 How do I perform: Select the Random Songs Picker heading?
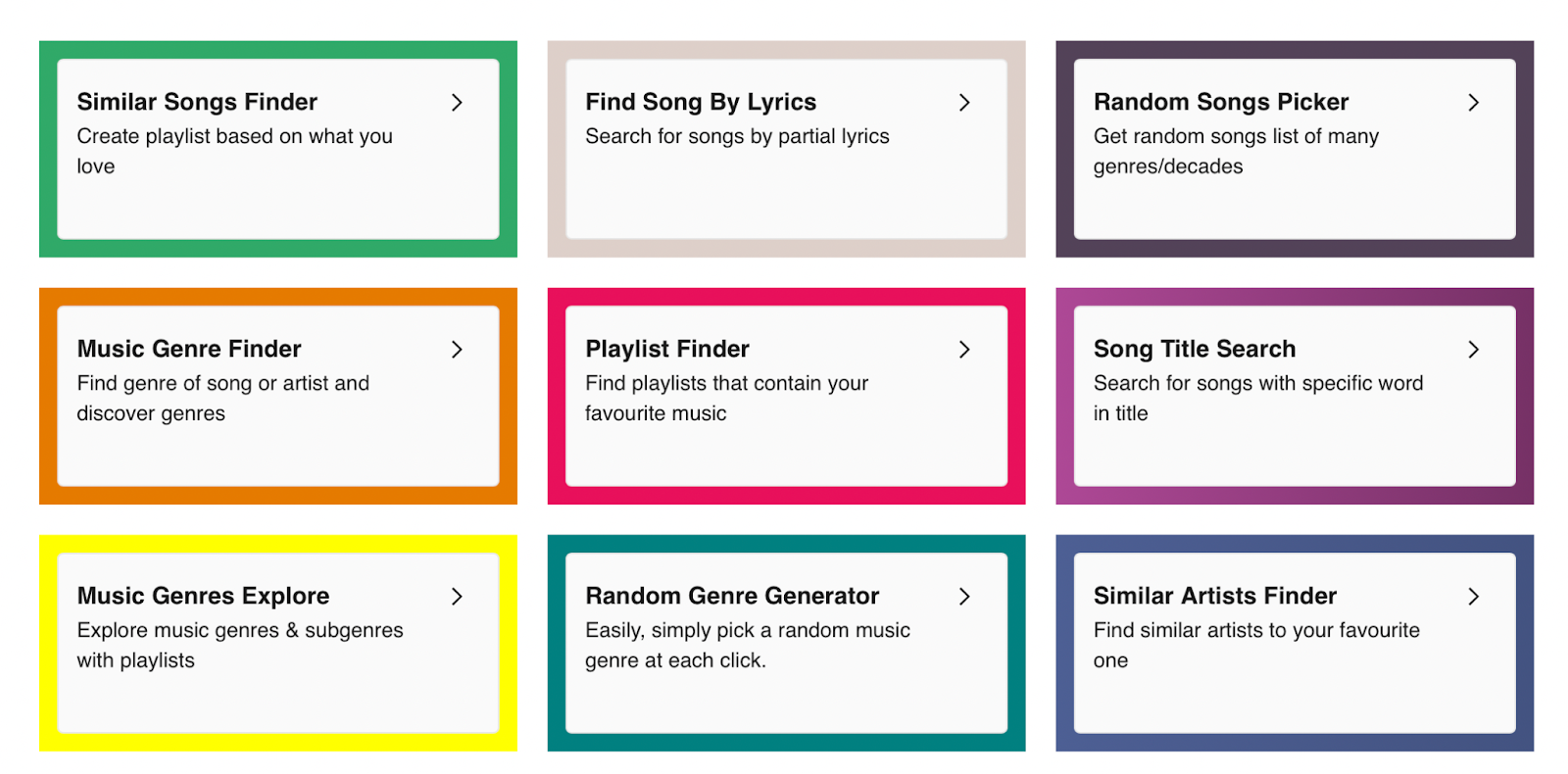pos(1221,102)
